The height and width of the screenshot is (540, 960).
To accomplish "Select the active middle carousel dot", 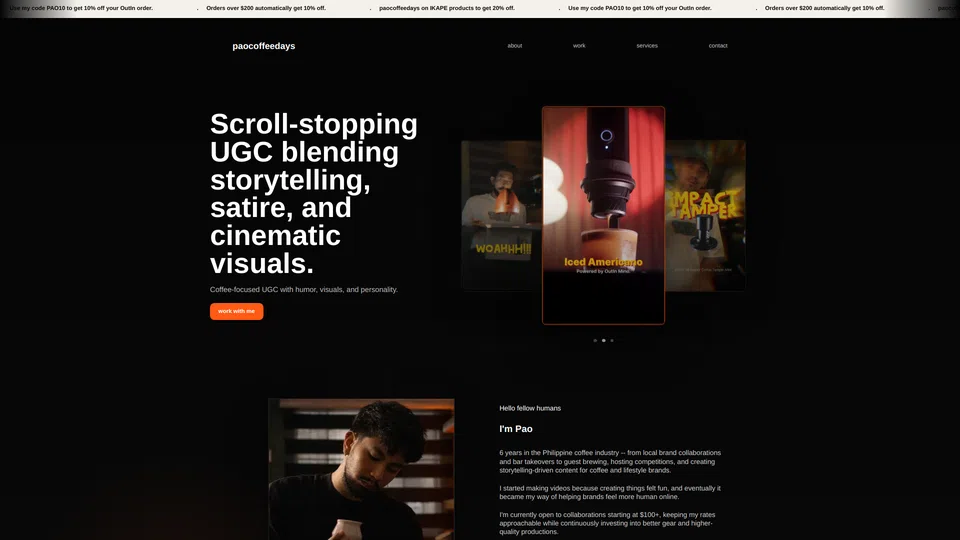I will pyautogui.click(x=604, y=340).
